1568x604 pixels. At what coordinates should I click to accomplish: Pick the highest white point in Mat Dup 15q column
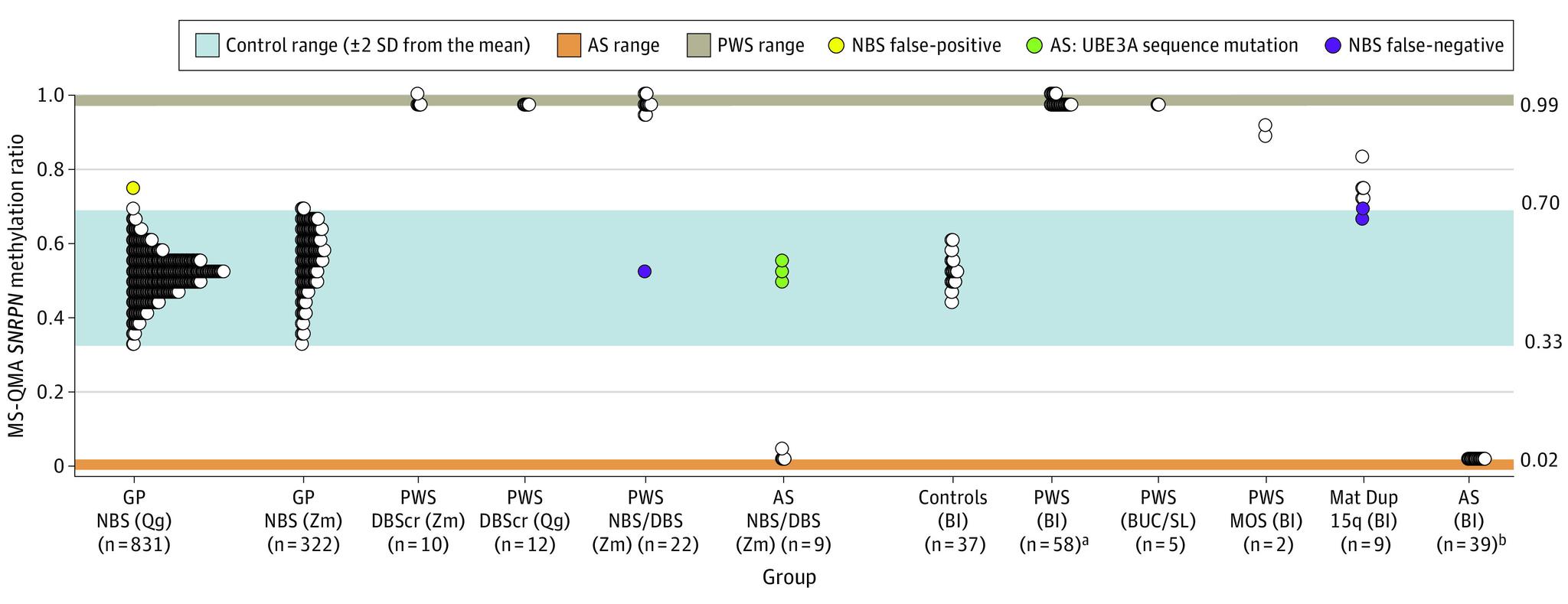click(1362, 157)
